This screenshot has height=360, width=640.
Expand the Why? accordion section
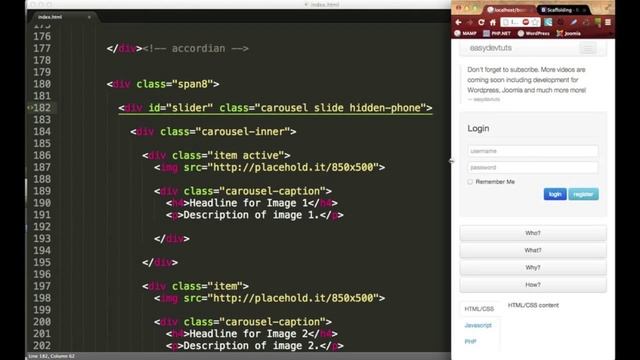533,267
